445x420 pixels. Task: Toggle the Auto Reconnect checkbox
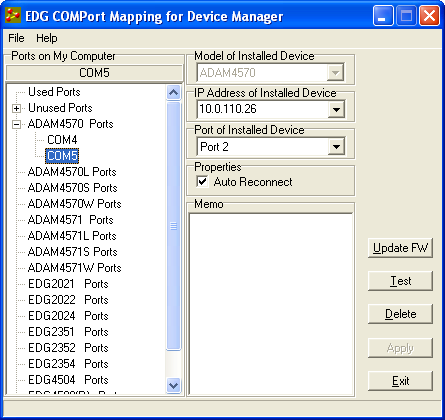coord(202,182)
